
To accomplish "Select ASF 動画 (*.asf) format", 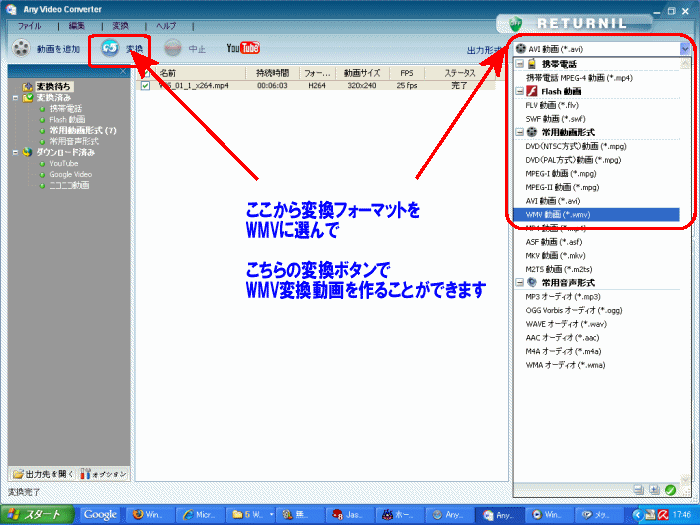I will tap(554, 242).
